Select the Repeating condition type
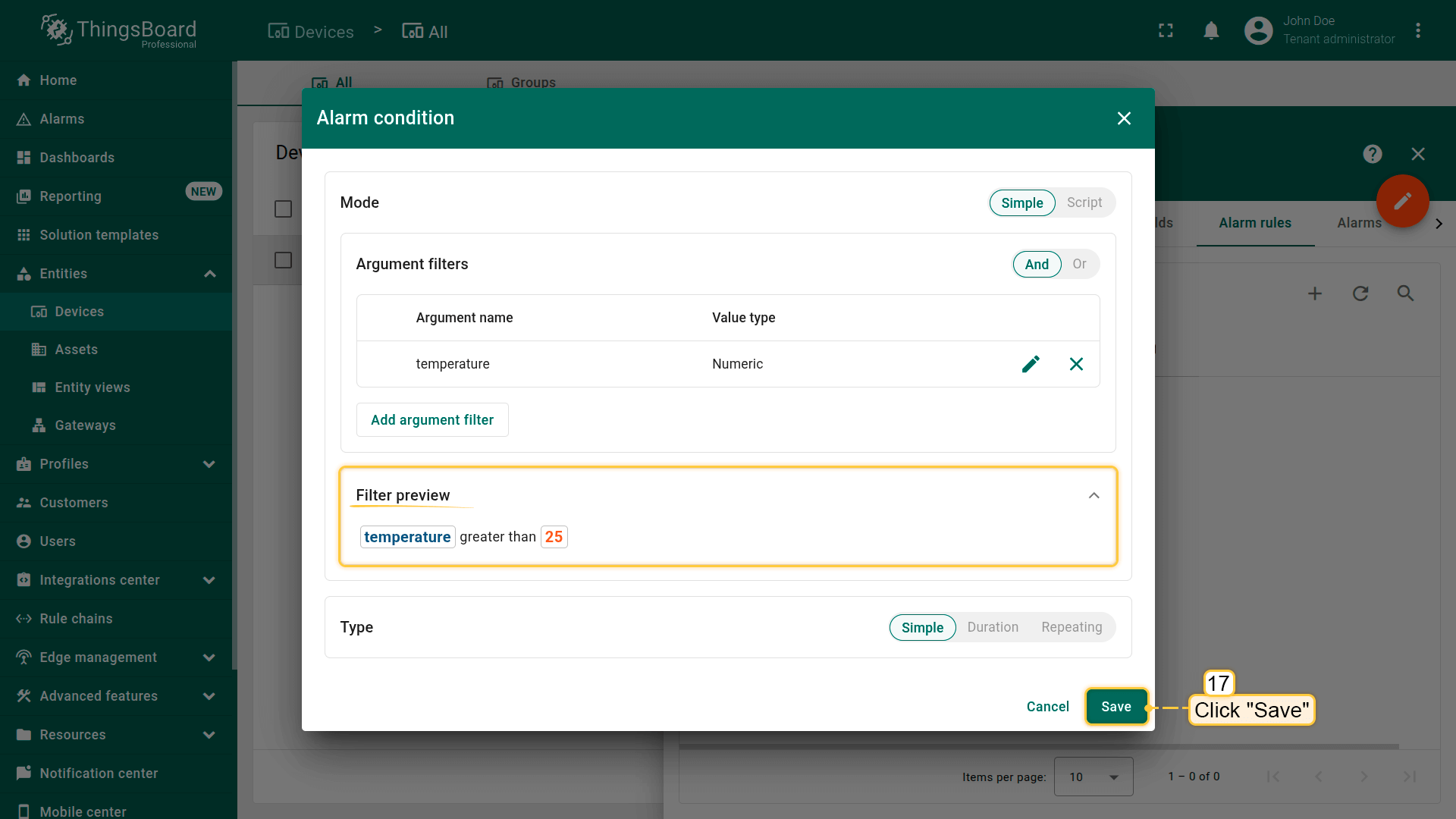The height and width of the screenshot is (819, 1456). coord(1071,627)
